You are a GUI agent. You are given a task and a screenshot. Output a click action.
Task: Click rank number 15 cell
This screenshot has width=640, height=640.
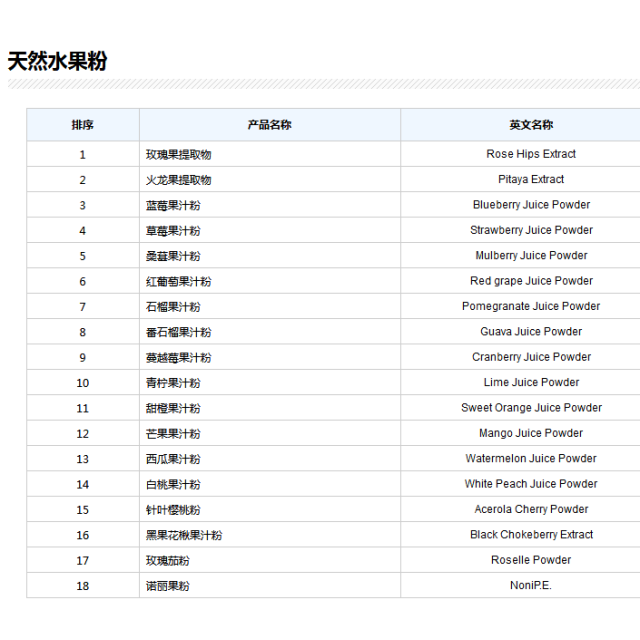[83, 510]
